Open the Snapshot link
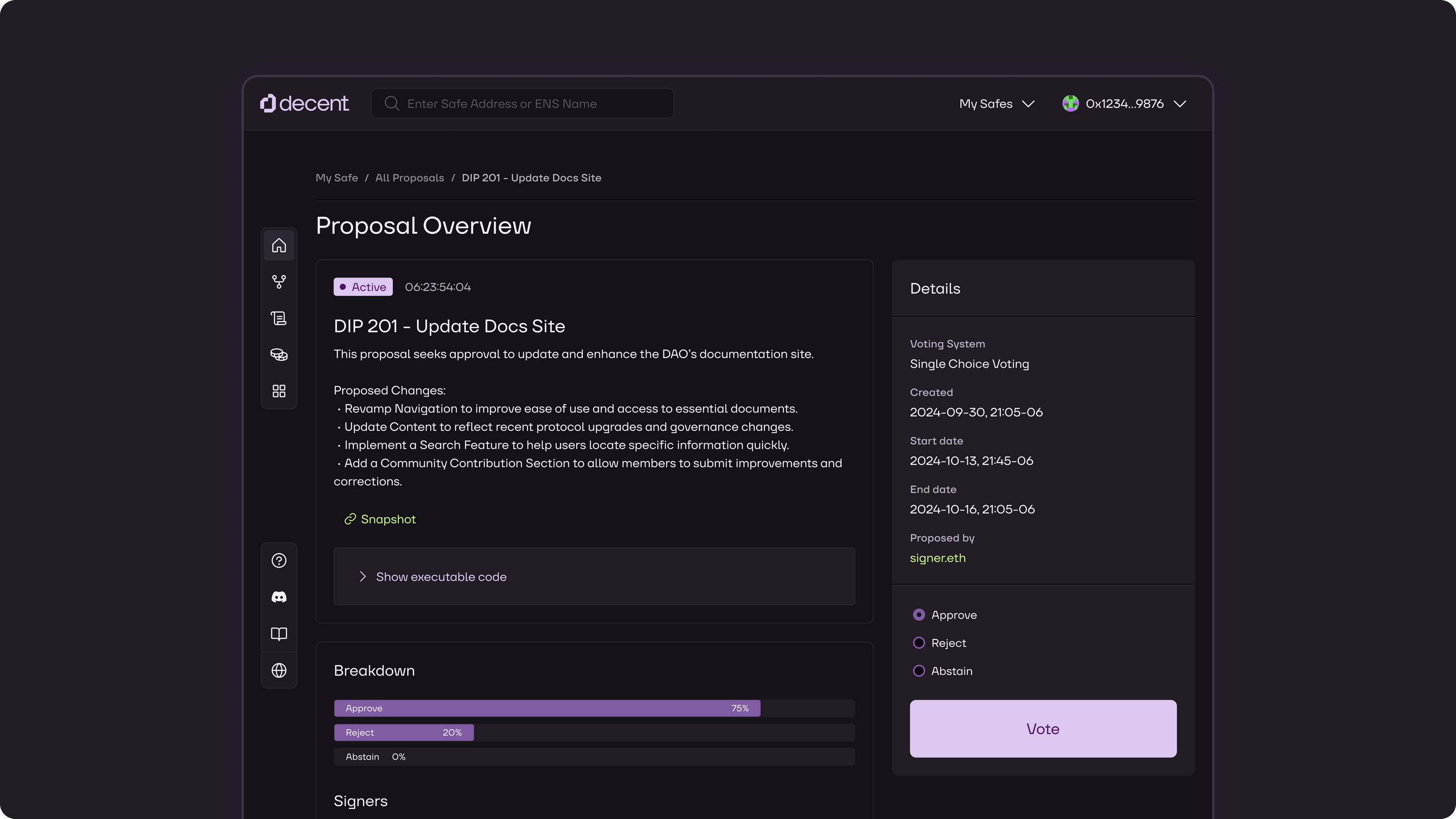Image resolution: width=1456 pixels, height=819 pixels. [x=379, y=518]
